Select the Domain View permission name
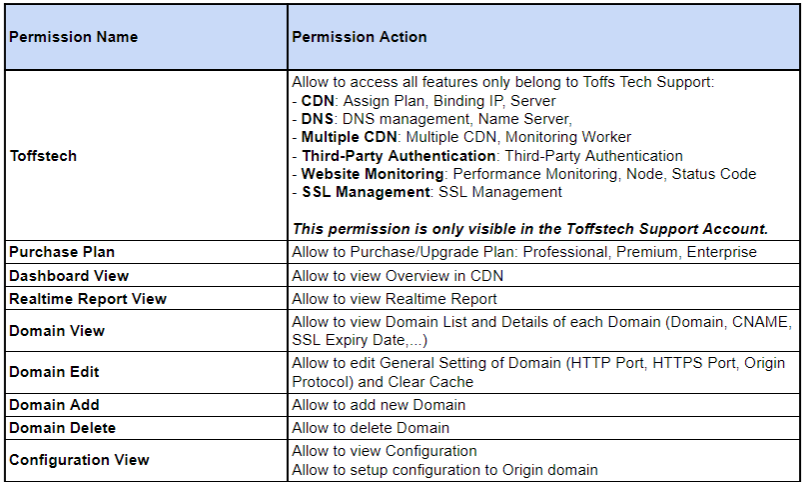This screenshot has height=485, width=805. pyautogui.click(x=57, y=330)
